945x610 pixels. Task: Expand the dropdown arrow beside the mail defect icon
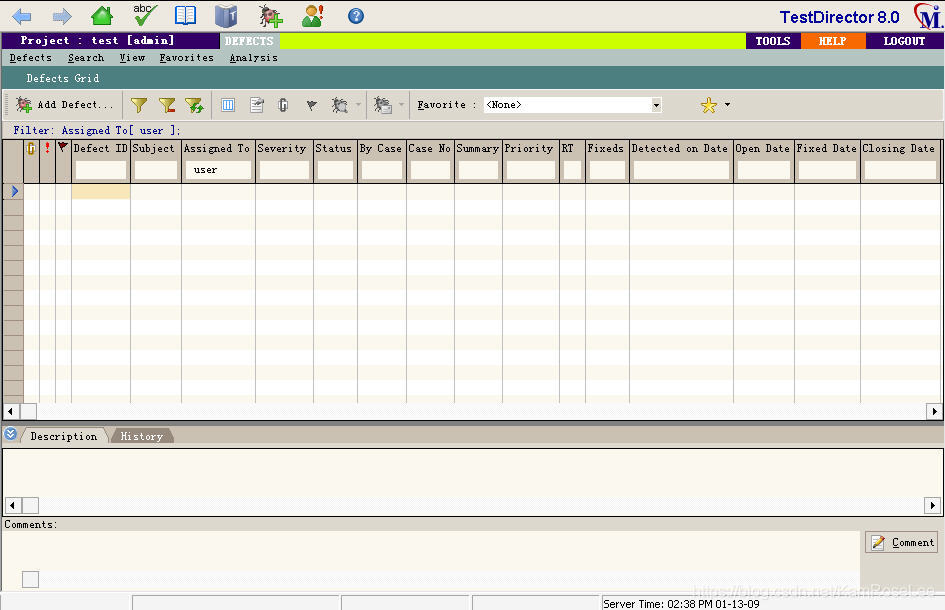pos(401,105)
